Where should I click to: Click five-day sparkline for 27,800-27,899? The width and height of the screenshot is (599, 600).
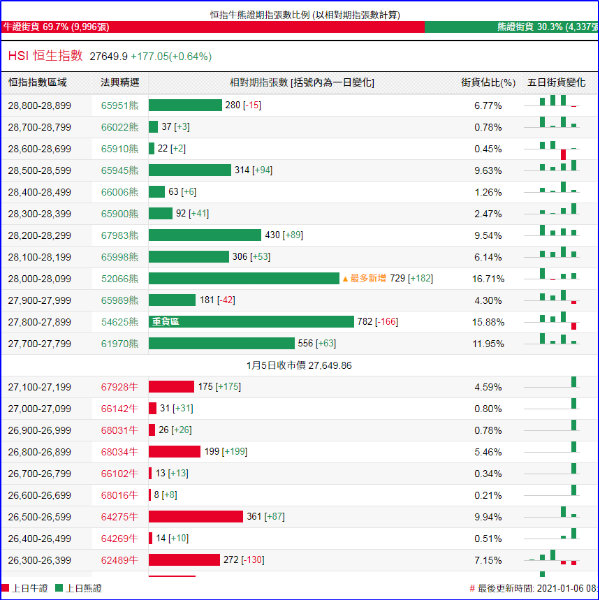552,321
